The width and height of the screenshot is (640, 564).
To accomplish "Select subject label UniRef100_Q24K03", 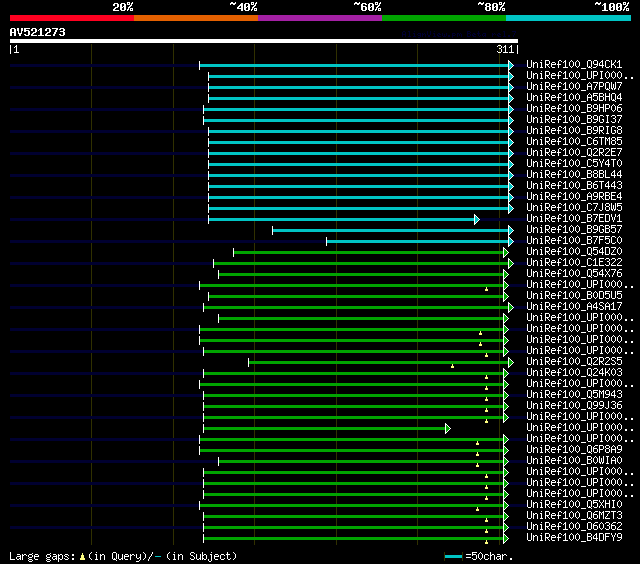I will (x=574, y=373).
